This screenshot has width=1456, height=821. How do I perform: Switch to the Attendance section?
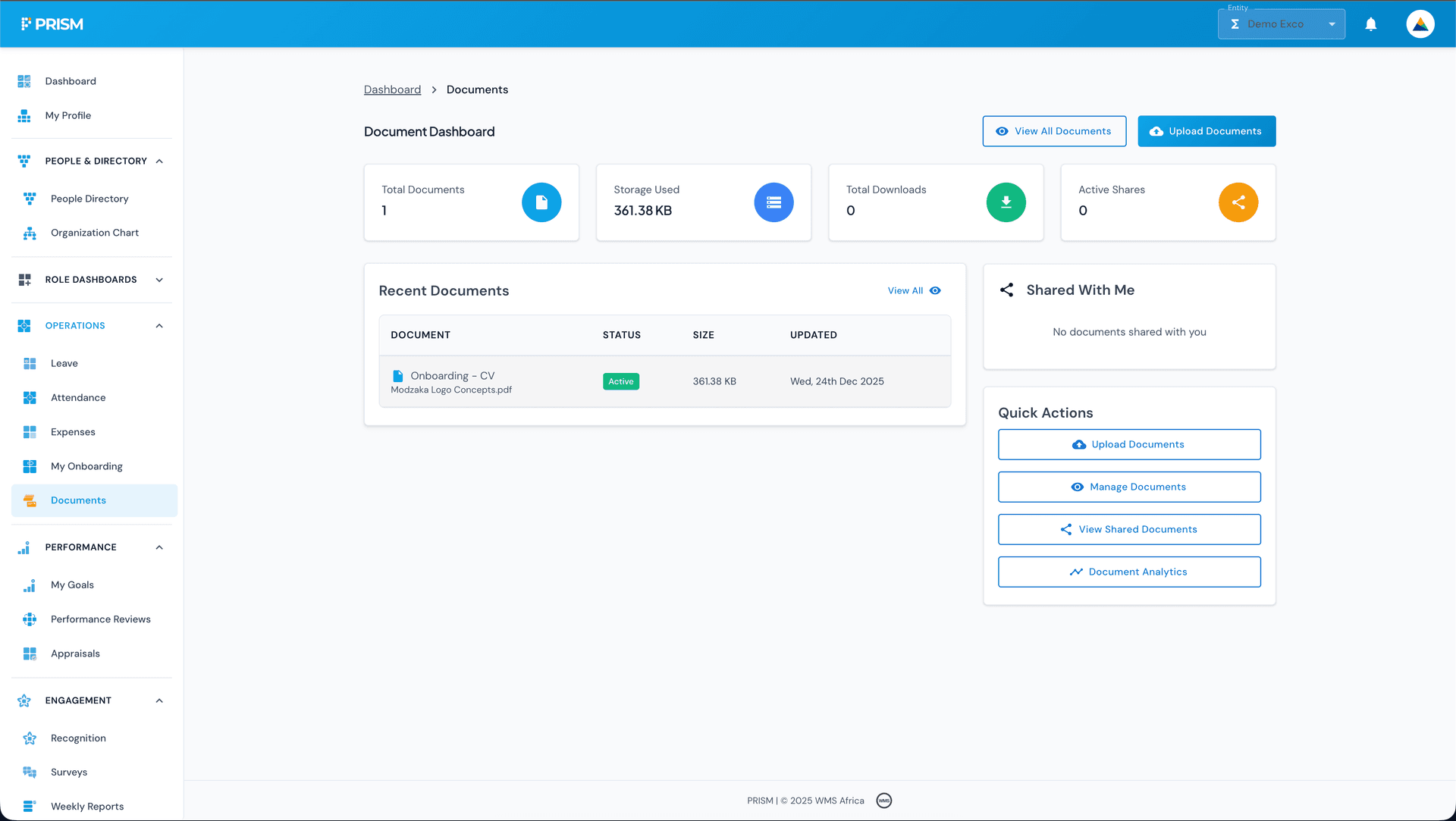[78, 397]
